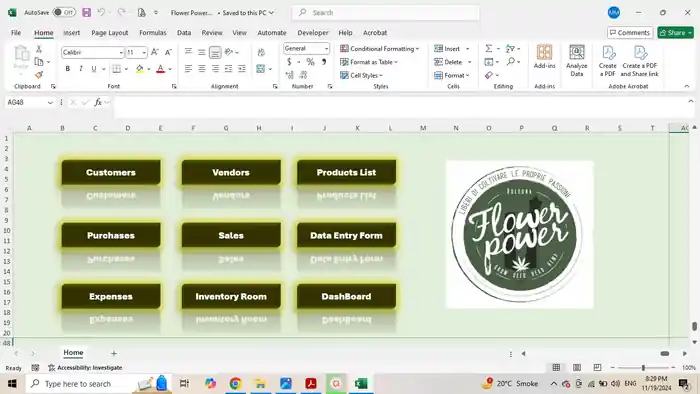Click Create a PDF and Share link
The width and height of the screenshot is (700, 394).
pyautogui.click(x=640, y=61)
